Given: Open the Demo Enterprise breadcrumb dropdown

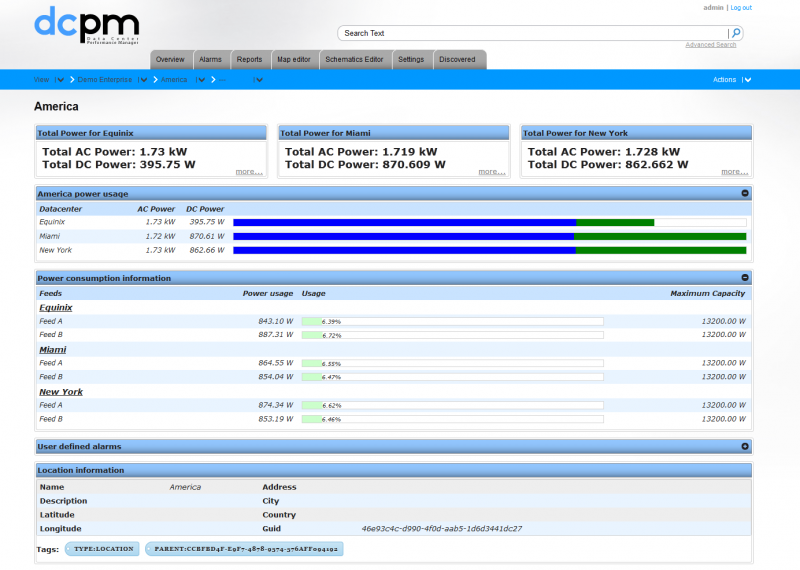Looking at the screenshot, I should (143, 80).
